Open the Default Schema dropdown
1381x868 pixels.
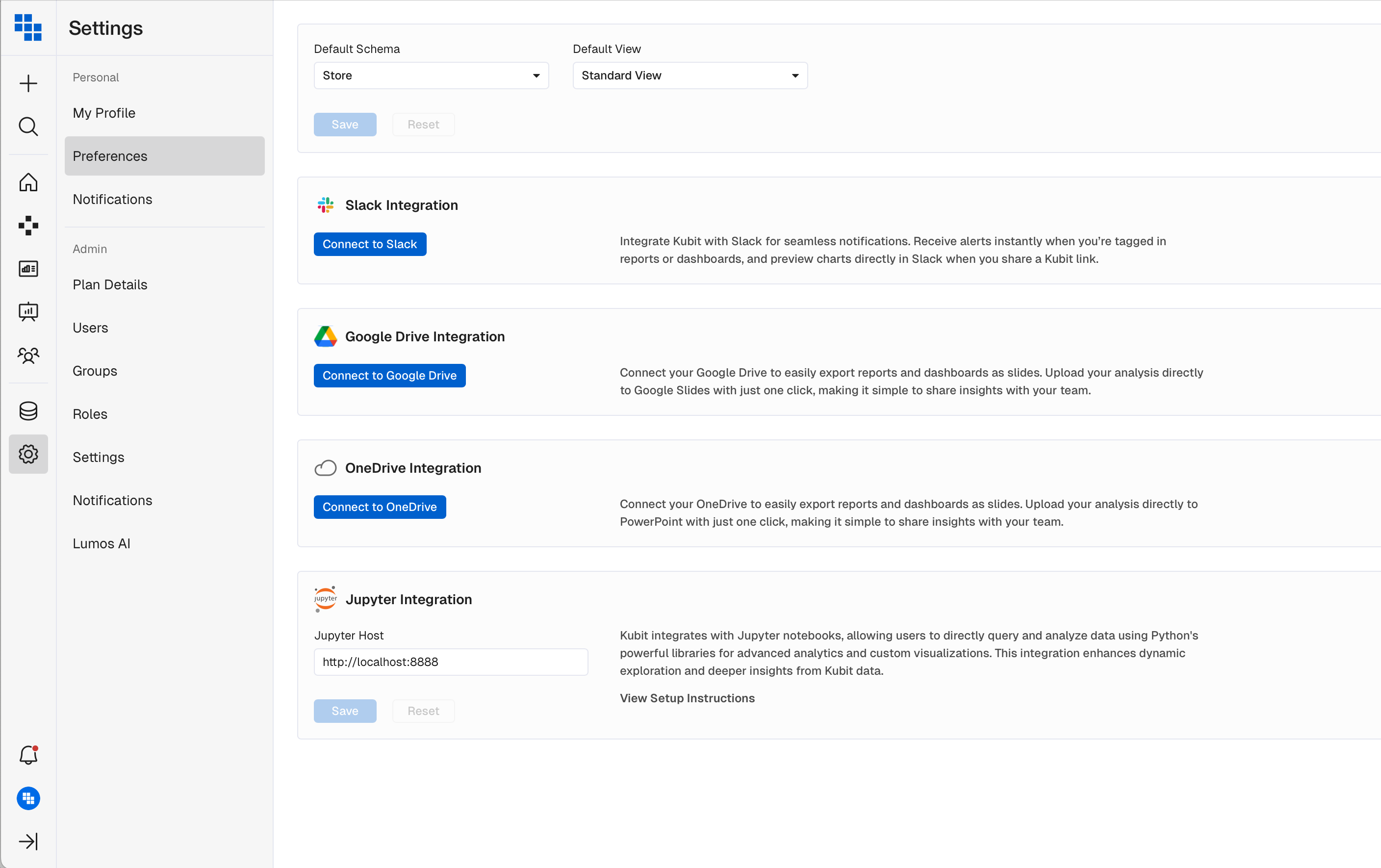click(431, 76)
